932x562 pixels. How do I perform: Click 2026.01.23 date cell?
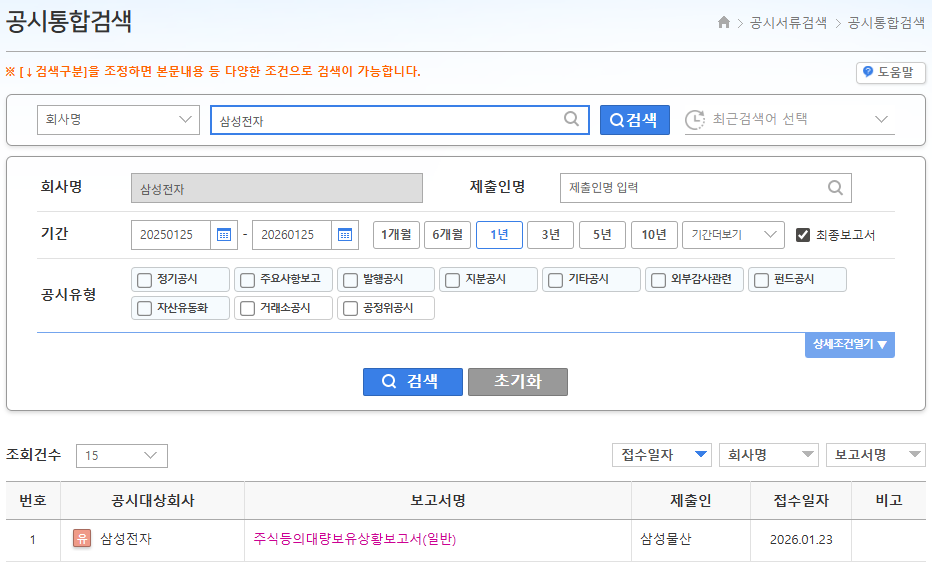801,539
